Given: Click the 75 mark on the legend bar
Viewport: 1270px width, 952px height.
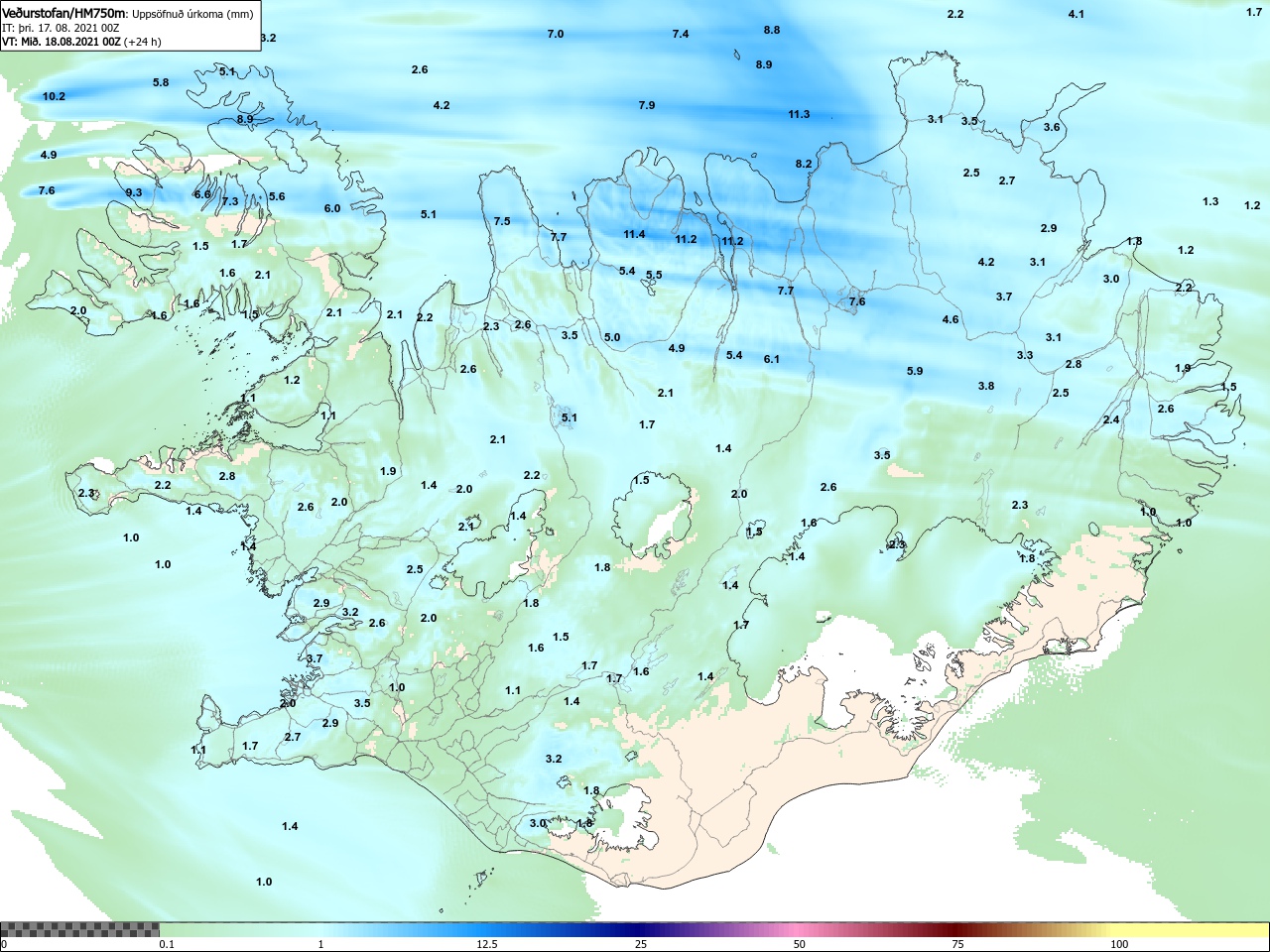Looking at the screenshot, I should 957,944.
